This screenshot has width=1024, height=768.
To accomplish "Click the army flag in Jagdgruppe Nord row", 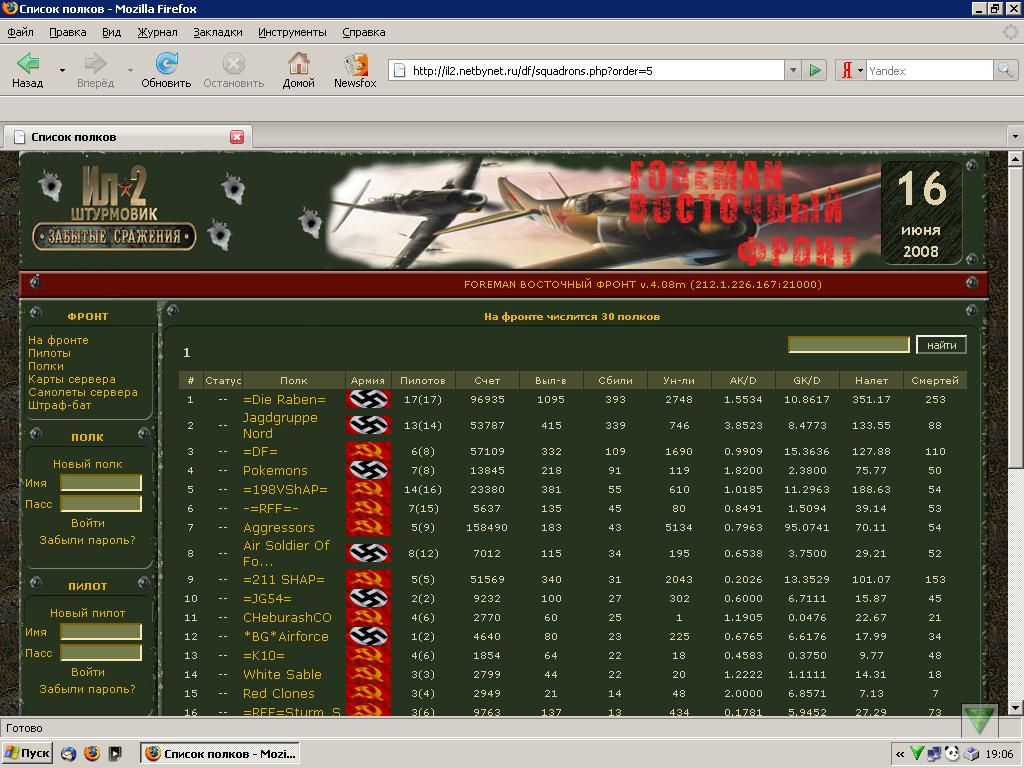I will (x=368, y=425).
